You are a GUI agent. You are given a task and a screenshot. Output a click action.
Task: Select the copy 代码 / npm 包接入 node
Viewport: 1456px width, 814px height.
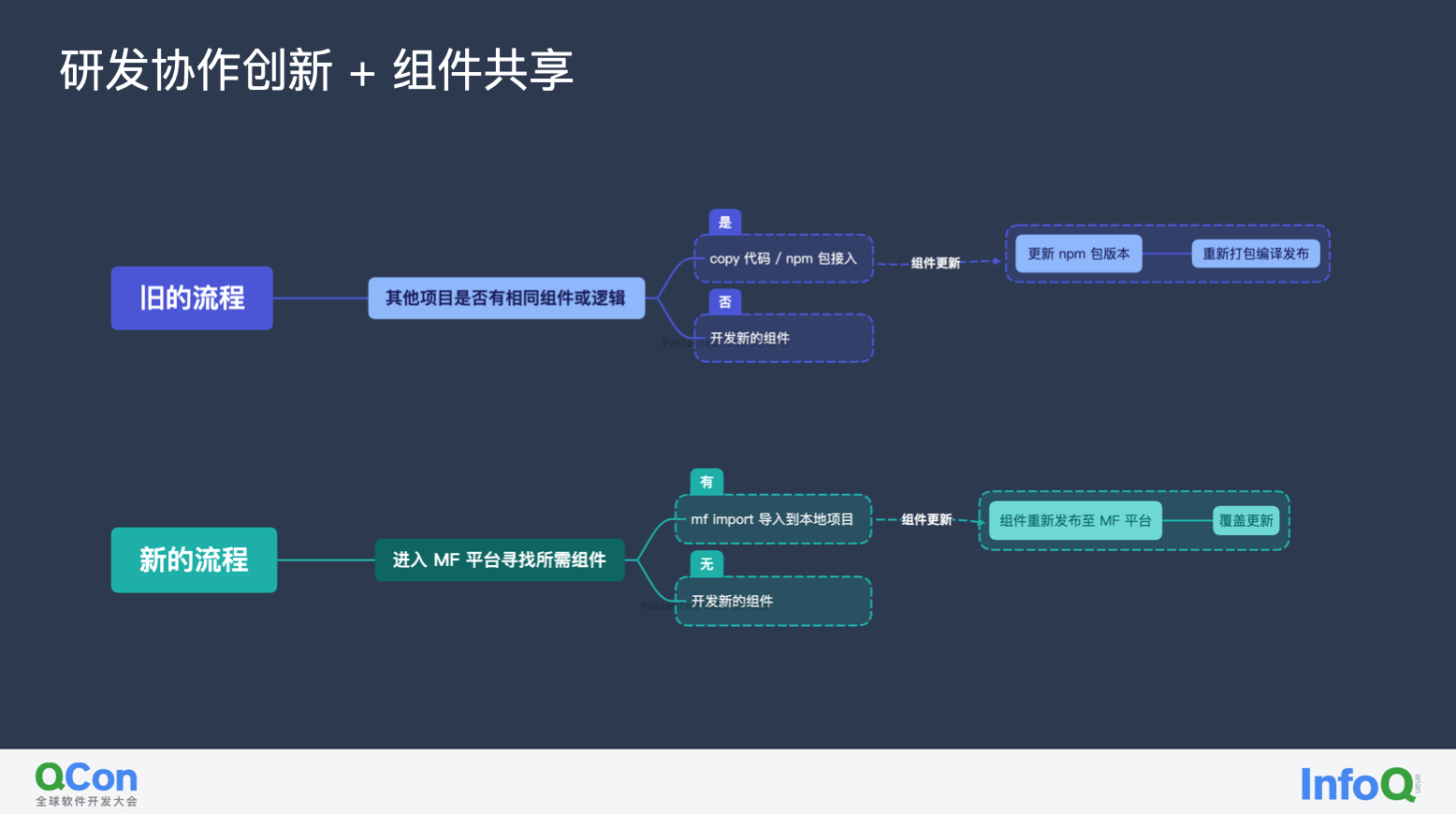coord(783,258)
